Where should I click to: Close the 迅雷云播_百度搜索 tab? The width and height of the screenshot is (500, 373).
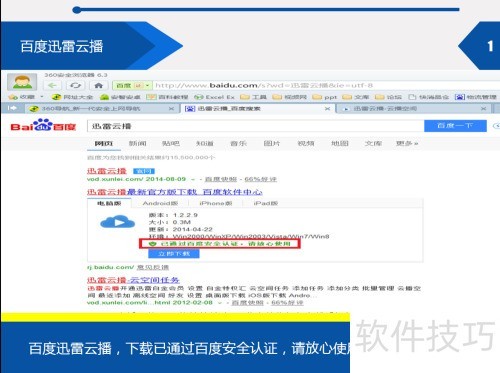point(328,109)
